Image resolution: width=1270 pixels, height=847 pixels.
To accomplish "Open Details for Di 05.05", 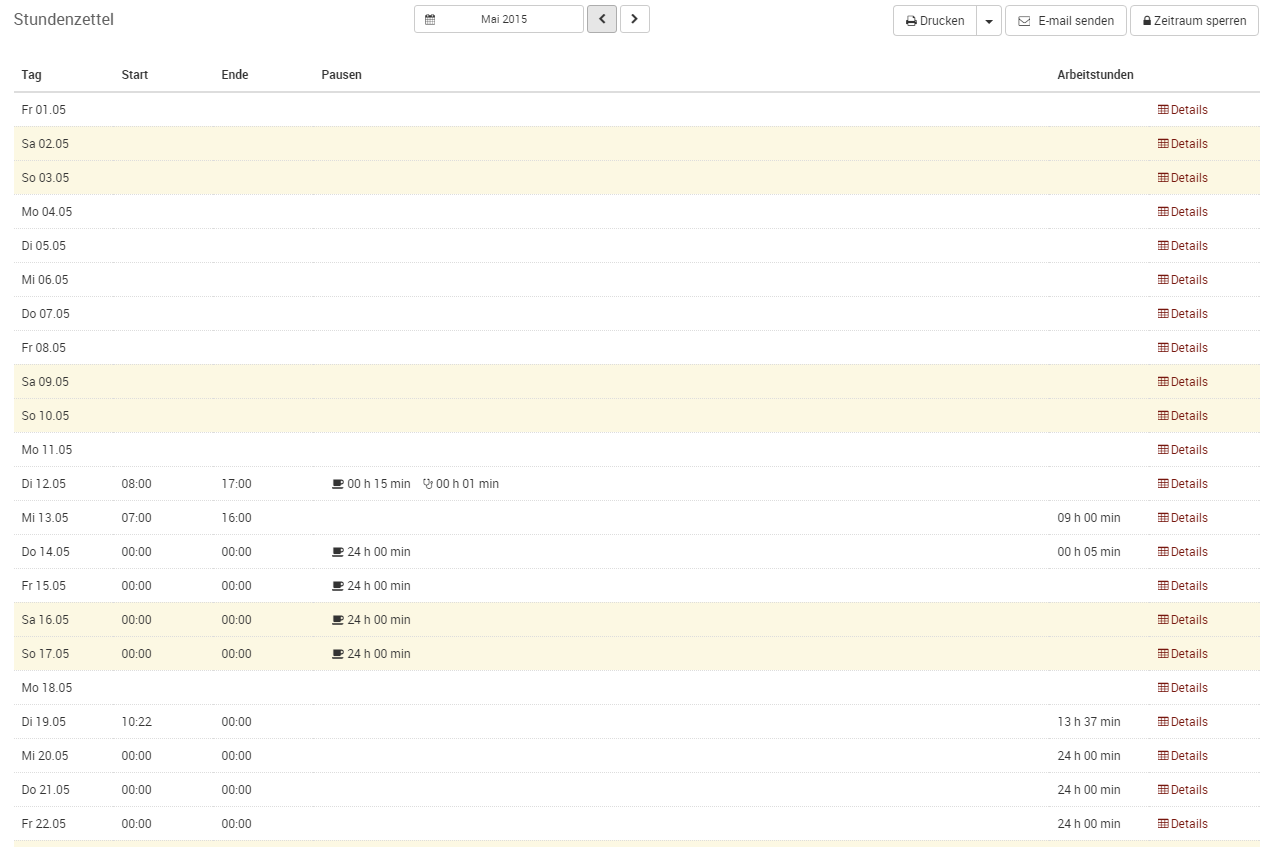I will [1183, 246].
